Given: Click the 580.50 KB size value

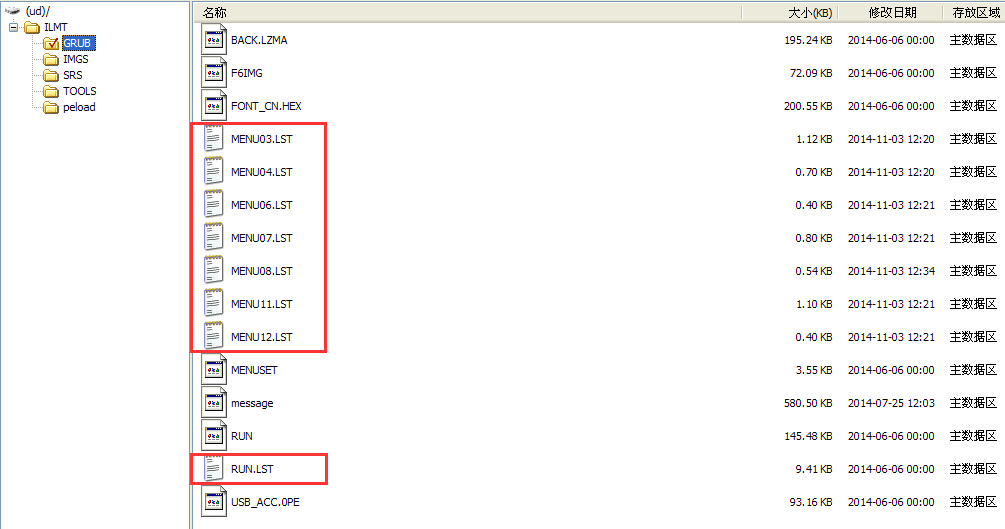Looking at the screenshot, I should (808, 403).
